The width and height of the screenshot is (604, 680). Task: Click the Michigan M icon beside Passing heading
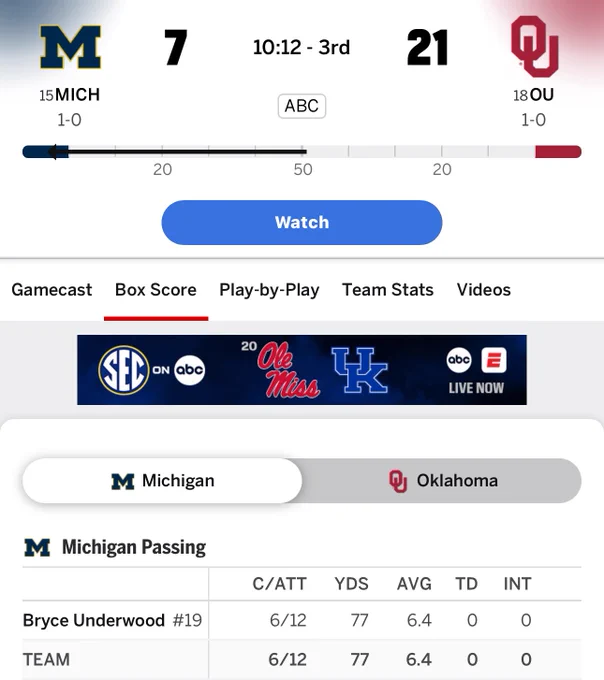tap(37, 547)
